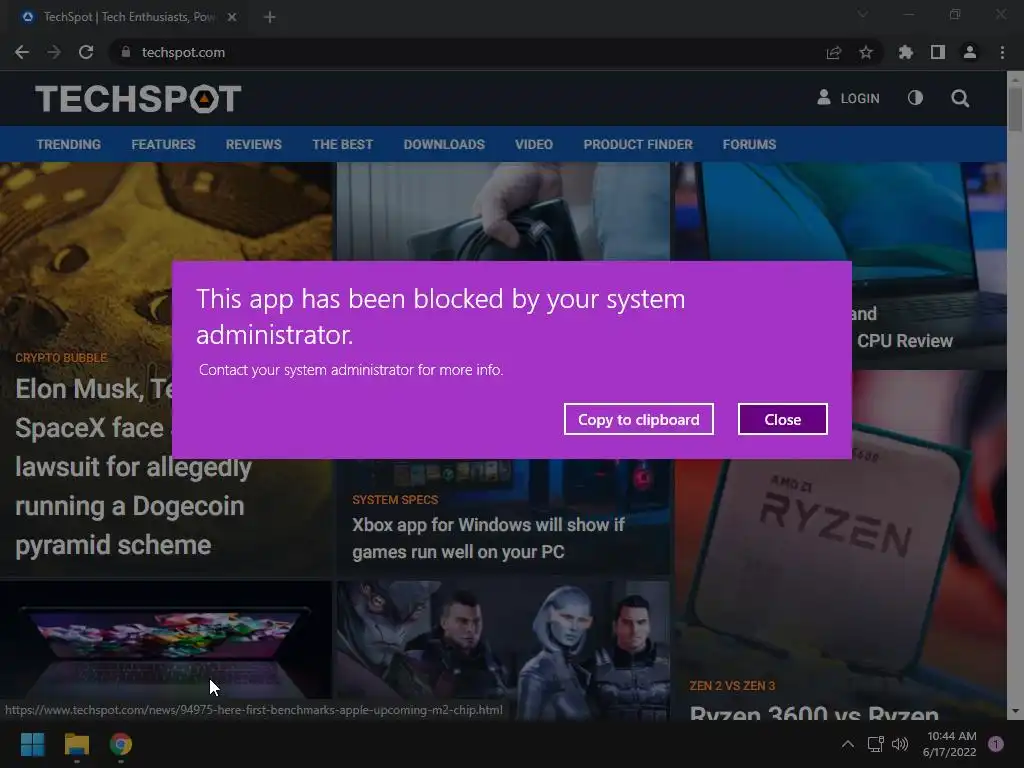Click the hand holding cable thumbnail

[x=503, y=211]
